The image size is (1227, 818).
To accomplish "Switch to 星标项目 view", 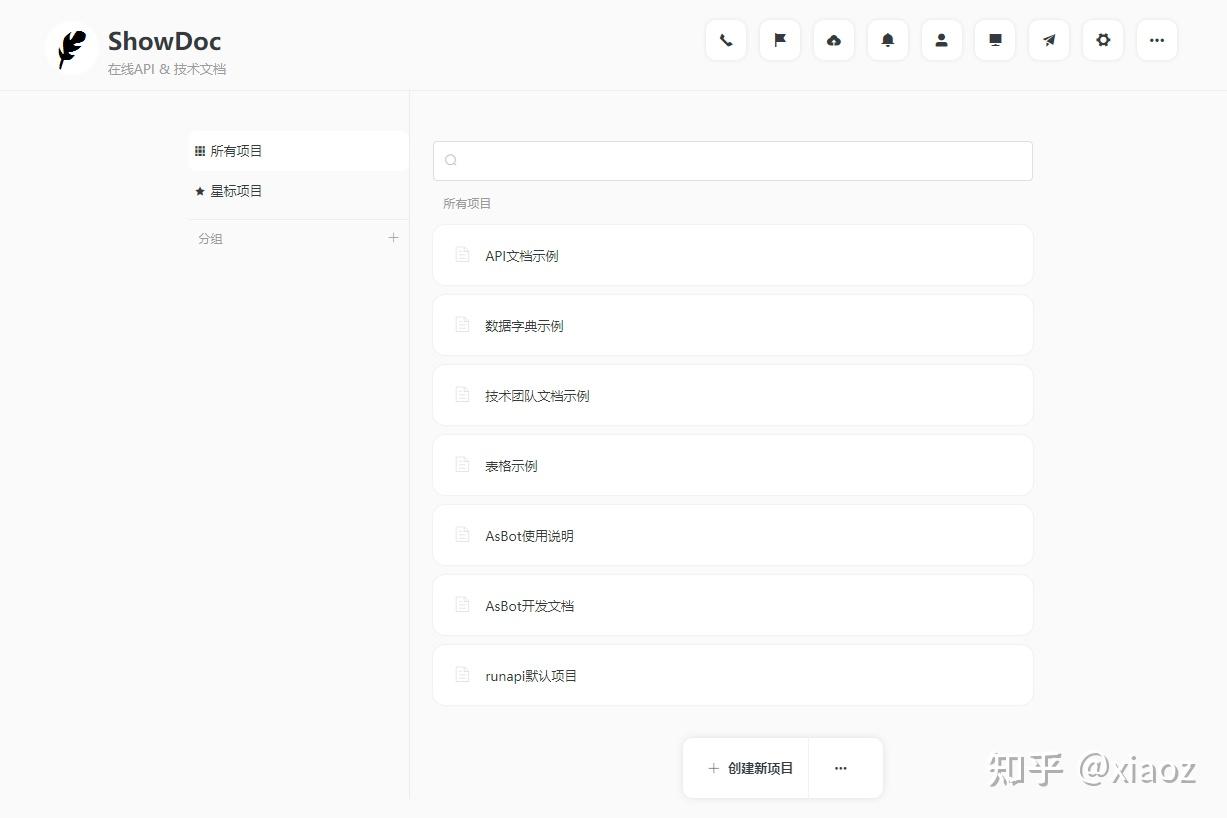I will (235, 190).
